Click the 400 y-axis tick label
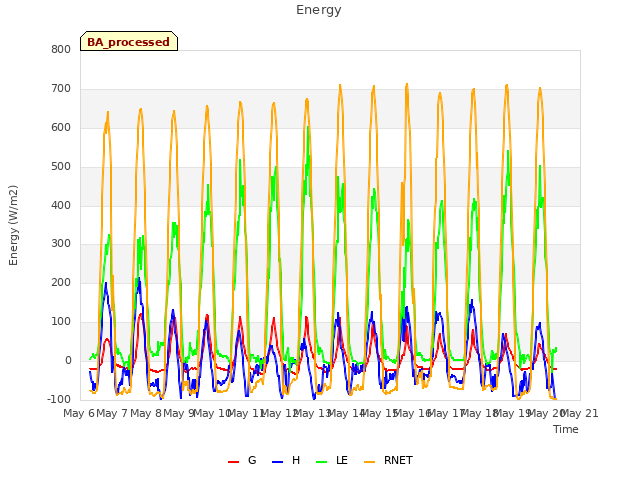This screenshot has height=480, width=640. click(61, 205)
